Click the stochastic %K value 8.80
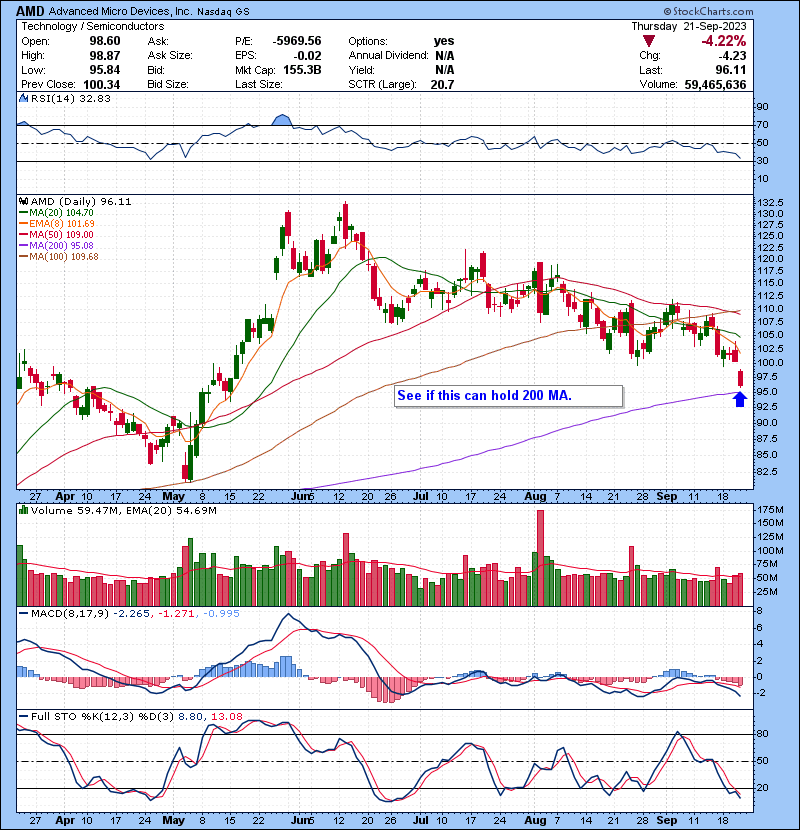 click(x=190, y=717)
